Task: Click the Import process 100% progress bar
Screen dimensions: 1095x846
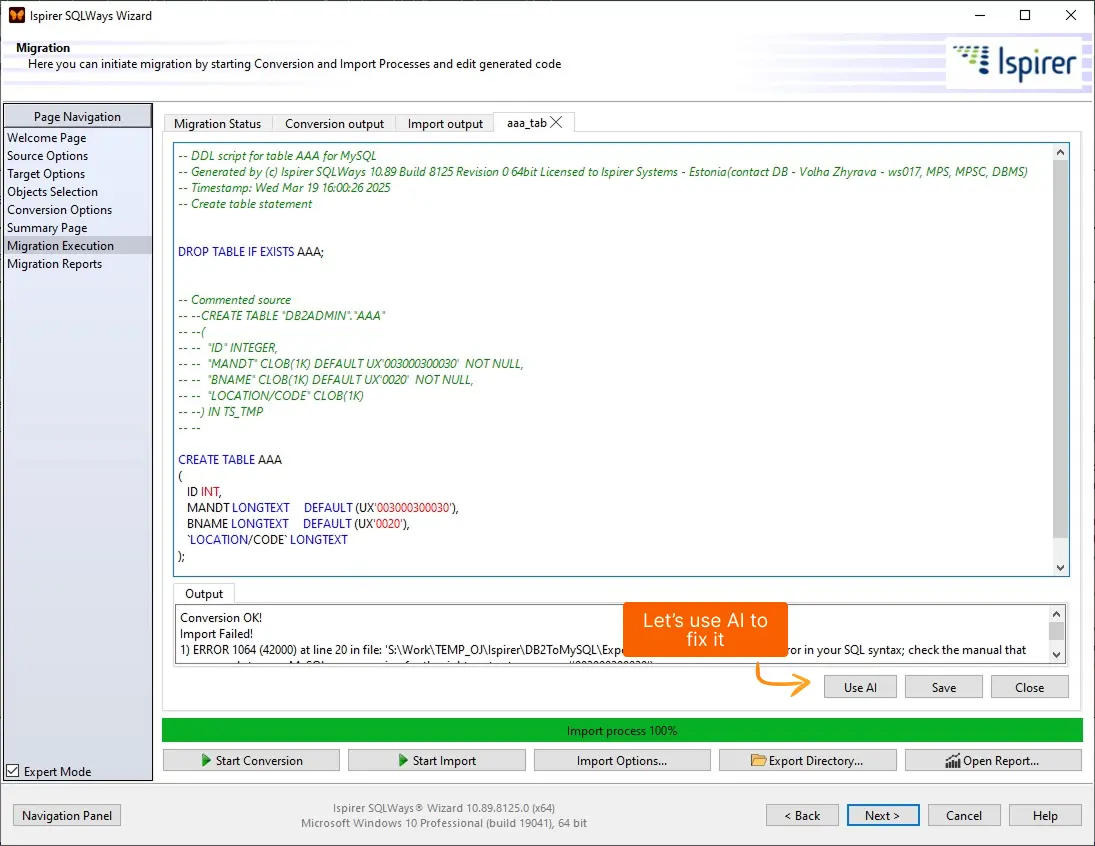Action: point(622,730)
